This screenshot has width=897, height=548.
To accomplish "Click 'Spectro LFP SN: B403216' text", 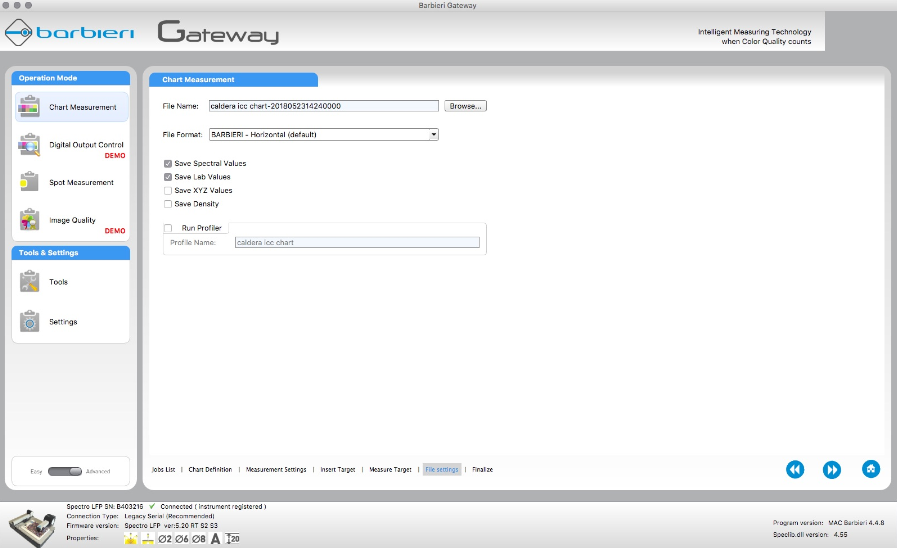I will (x=105, y=507).
